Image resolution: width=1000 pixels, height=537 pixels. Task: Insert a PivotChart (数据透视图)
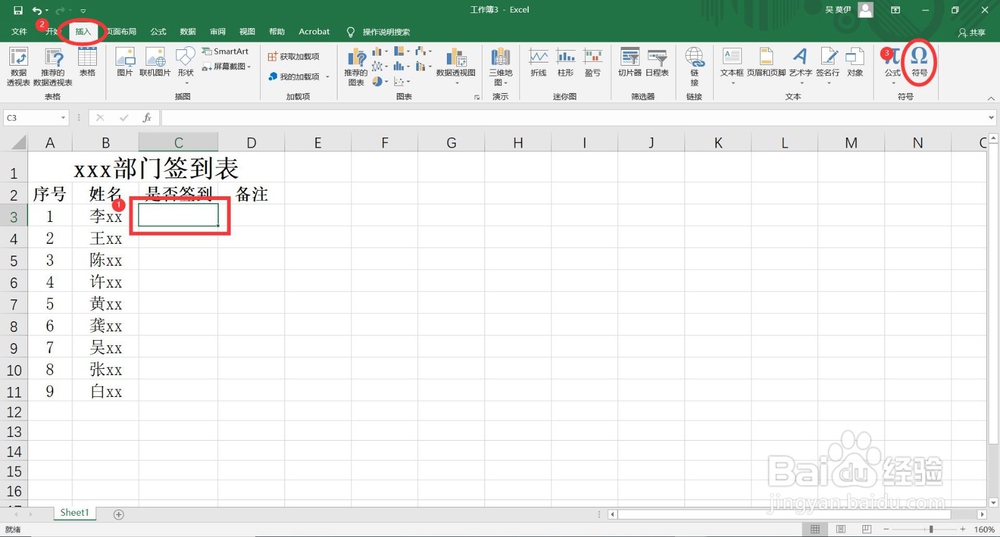pyautogui.click(x=455, y=65)
